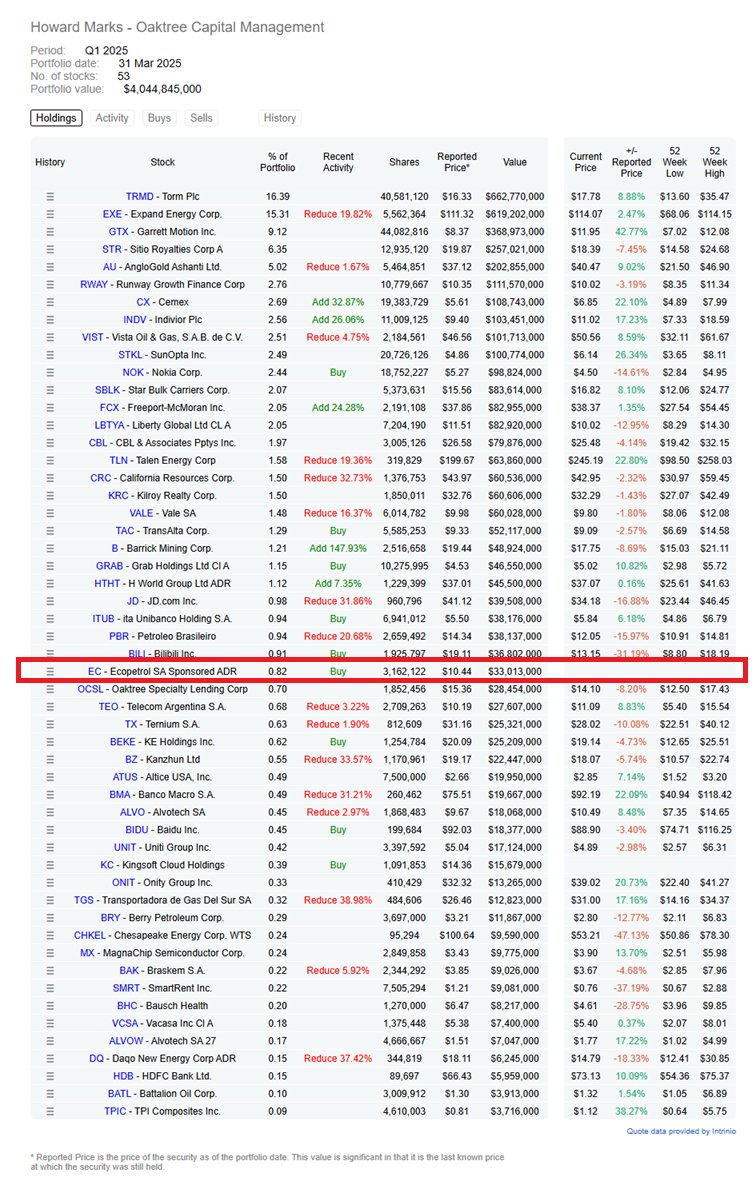
Task: Open the EC Ecopetrol ticker link
Action: (94, 671)
